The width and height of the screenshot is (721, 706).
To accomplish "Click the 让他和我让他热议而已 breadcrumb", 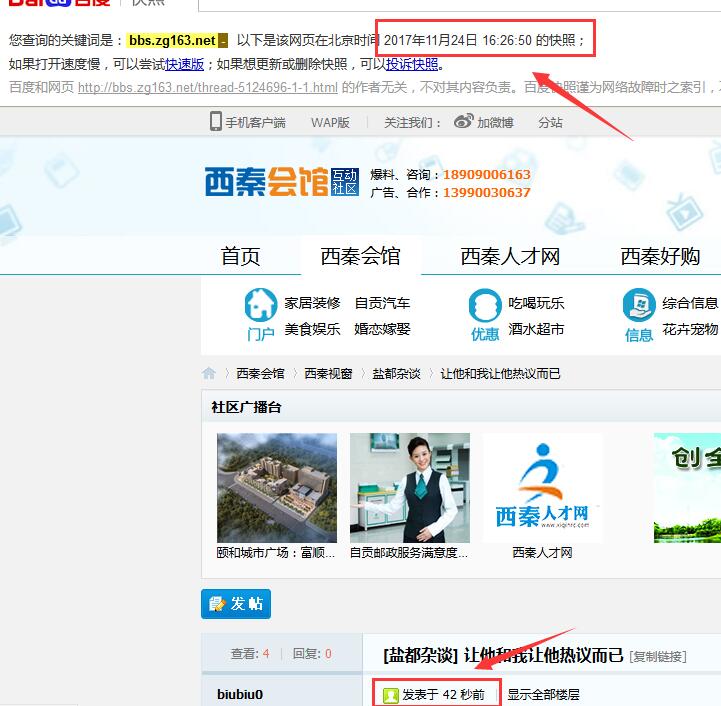I will 500,373.
